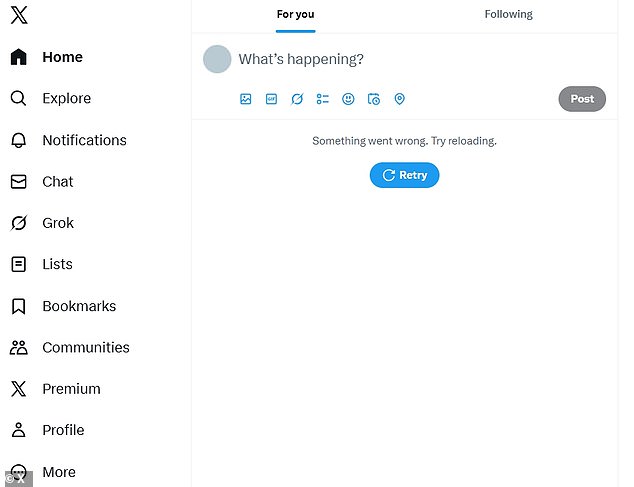Click the profile avatar in composer
This screenshot has width=634, height=487.
[217, 59]
